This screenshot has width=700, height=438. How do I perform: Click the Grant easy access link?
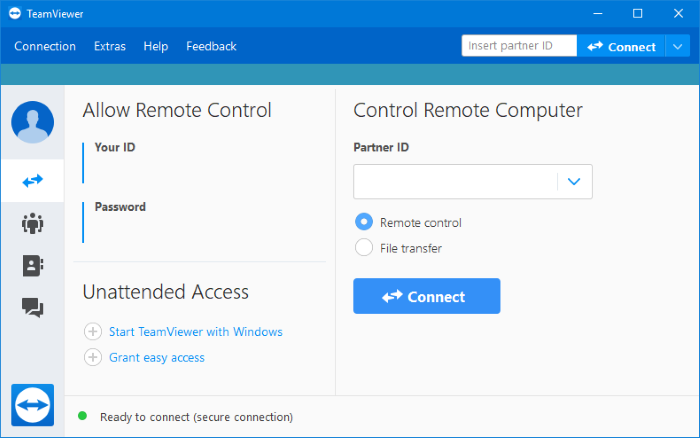[x=157, y=358]
